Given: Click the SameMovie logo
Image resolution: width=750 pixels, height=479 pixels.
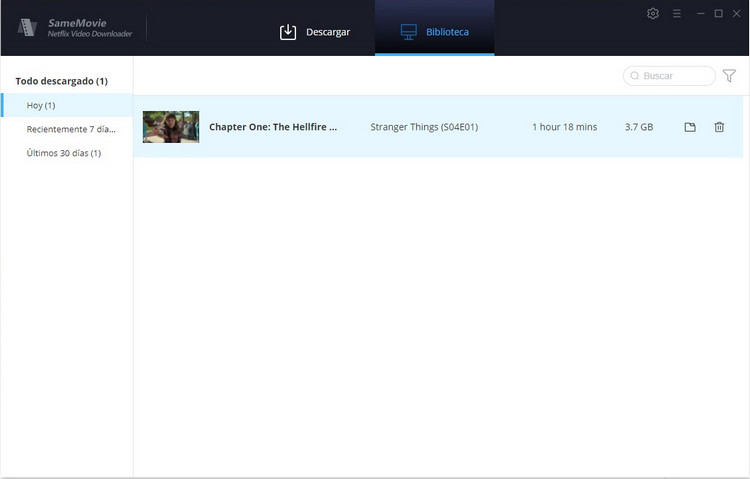Looking at the screenshot, I should click(x=27, y=27).
